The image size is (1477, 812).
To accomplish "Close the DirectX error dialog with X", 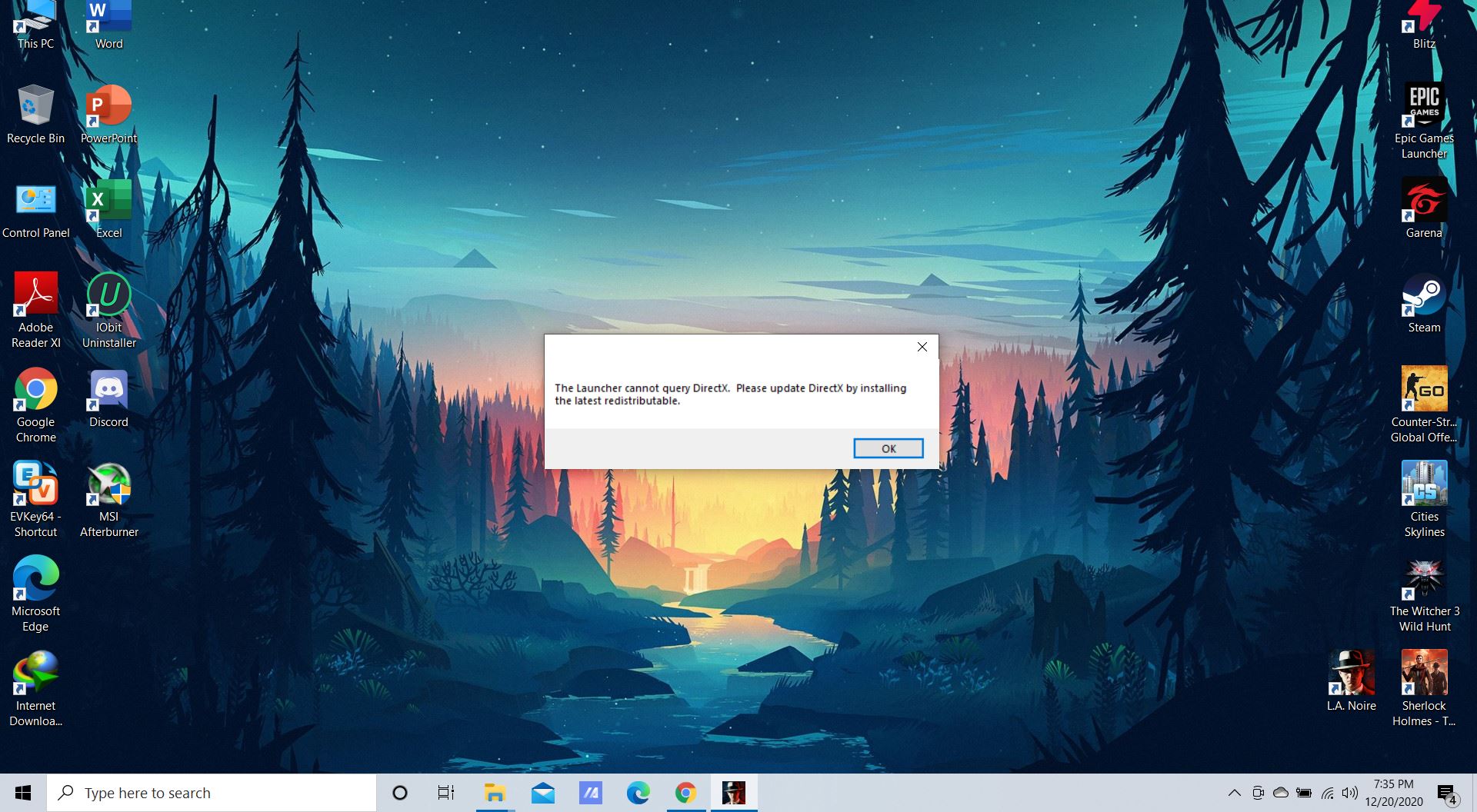I will click(922, 347).
